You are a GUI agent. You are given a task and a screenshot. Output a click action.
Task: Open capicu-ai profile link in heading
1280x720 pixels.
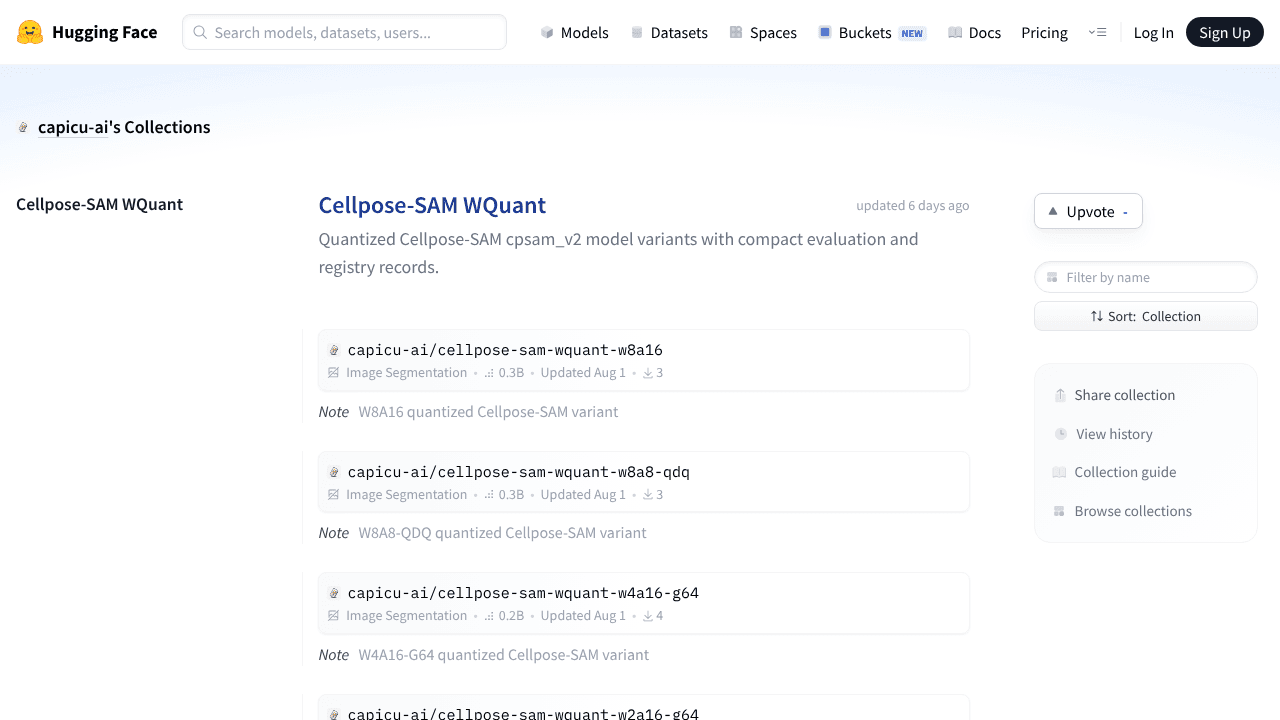pos(72,127)
